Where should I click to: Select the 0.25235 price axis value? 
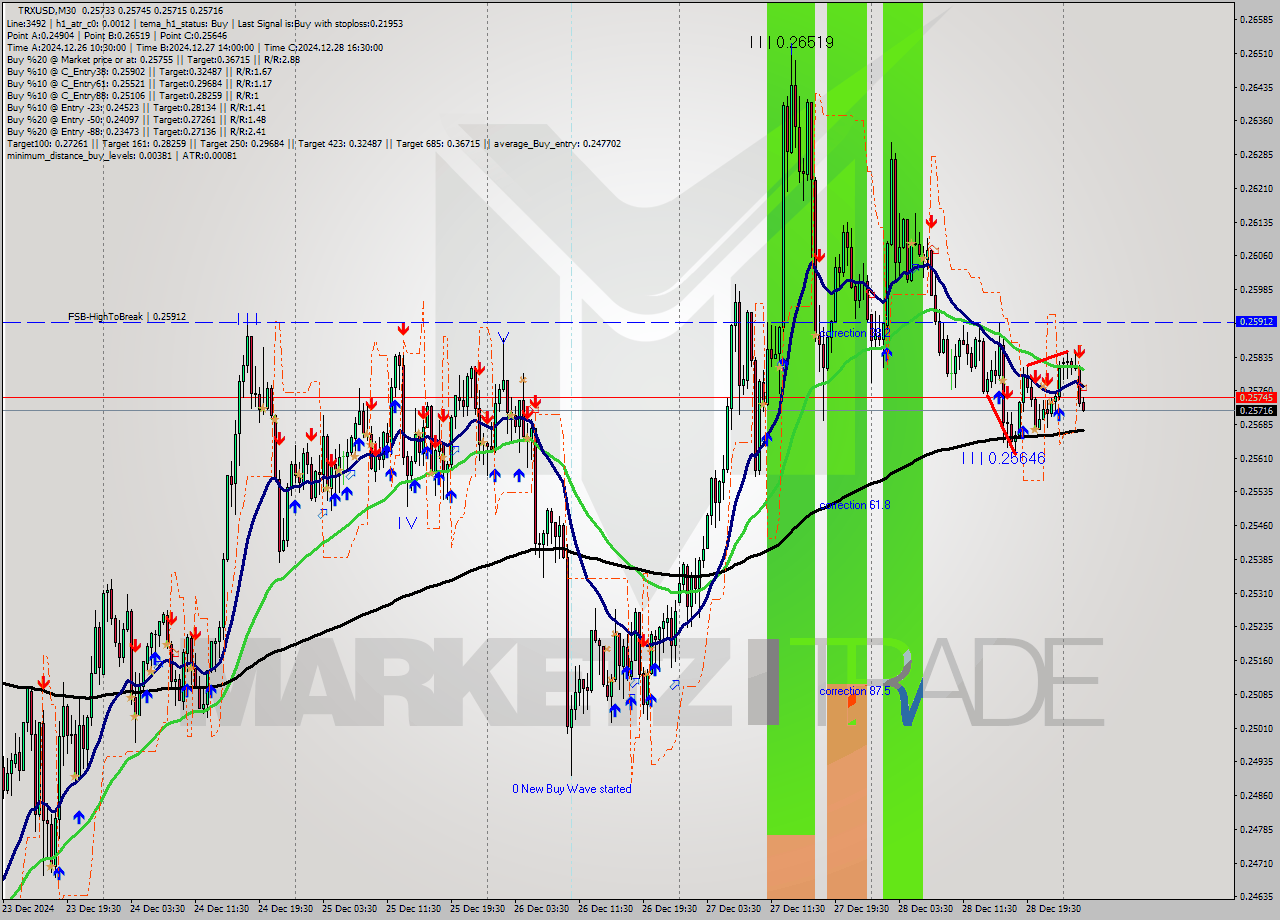(x=1257, y=626)
